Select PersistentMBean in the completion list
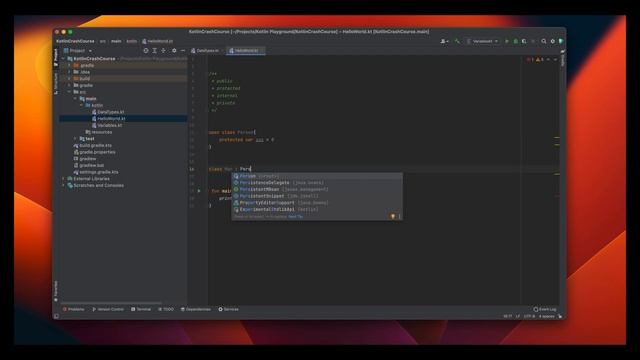The width and height of the screenshot is (640, 360). (x=317, y=189)
